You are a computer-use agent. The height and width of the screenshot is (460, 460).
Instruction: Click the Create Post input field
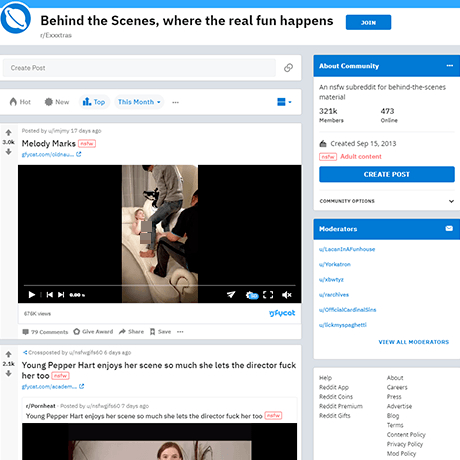tap(139, 68)
